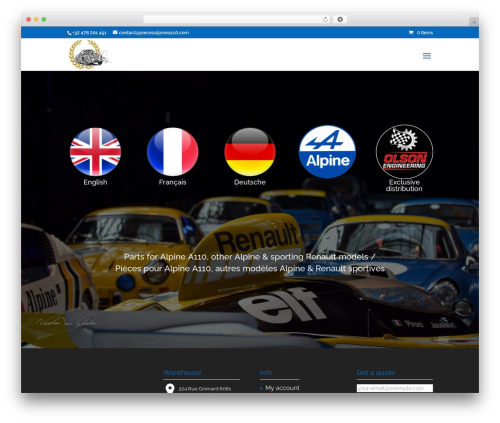Screen dimensions: 500x423
Task: Click the Pièces pour Alpine A110 tagline
Action: click(x=250, y=269)
